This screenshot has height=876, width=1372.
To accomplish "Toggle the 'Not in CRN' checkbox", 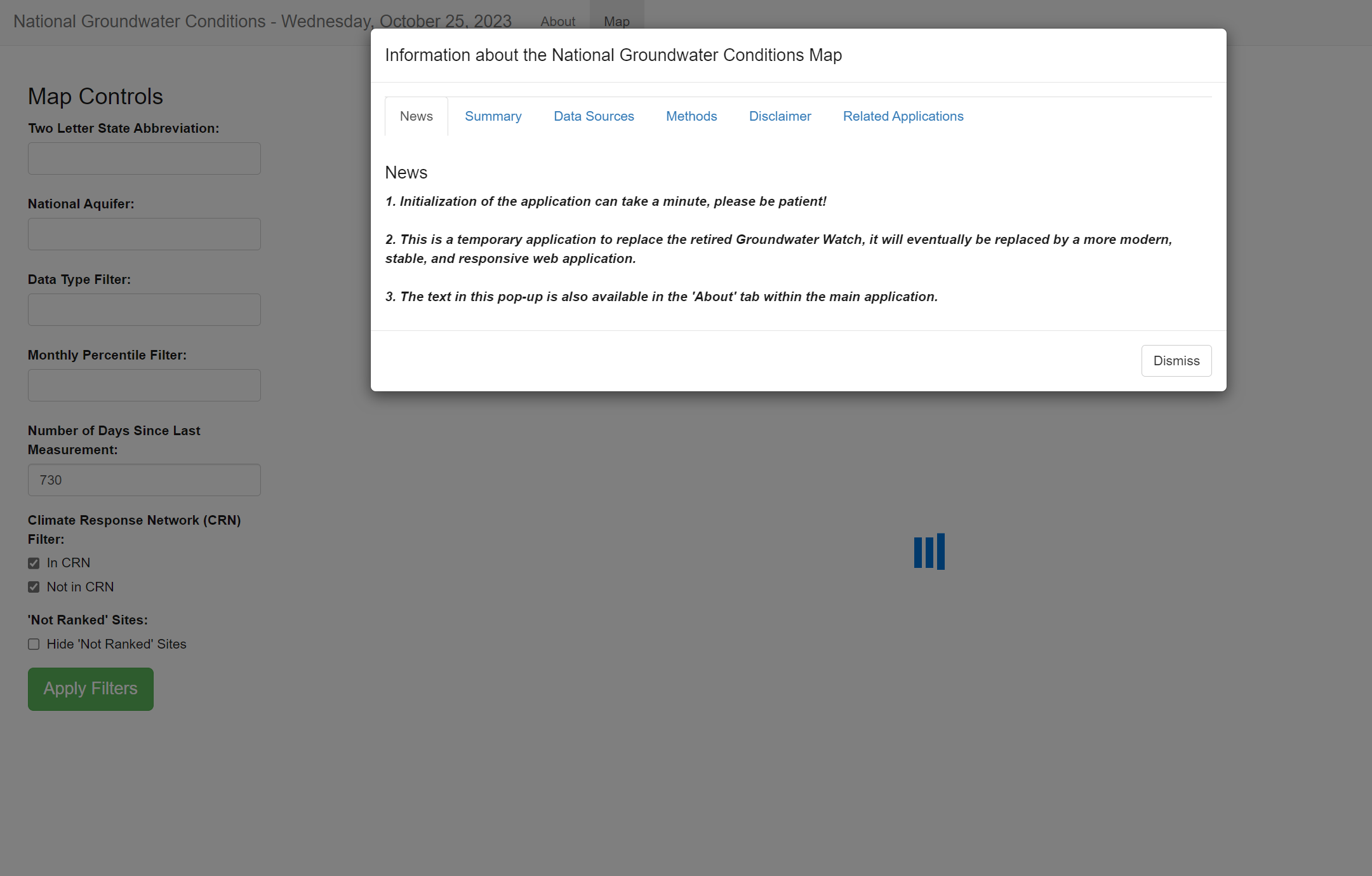I will 34,587.
